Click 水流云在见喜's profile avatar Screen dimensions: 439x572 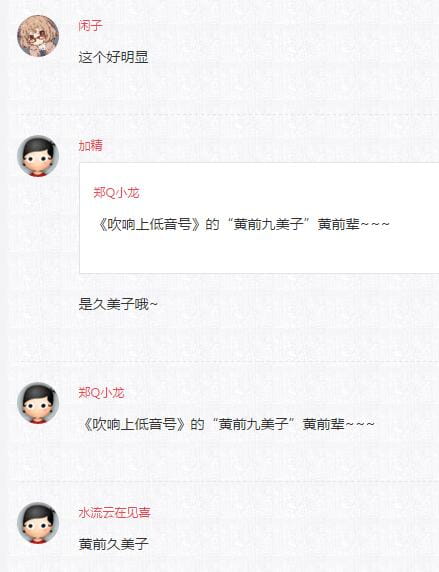tap(38, 523)
